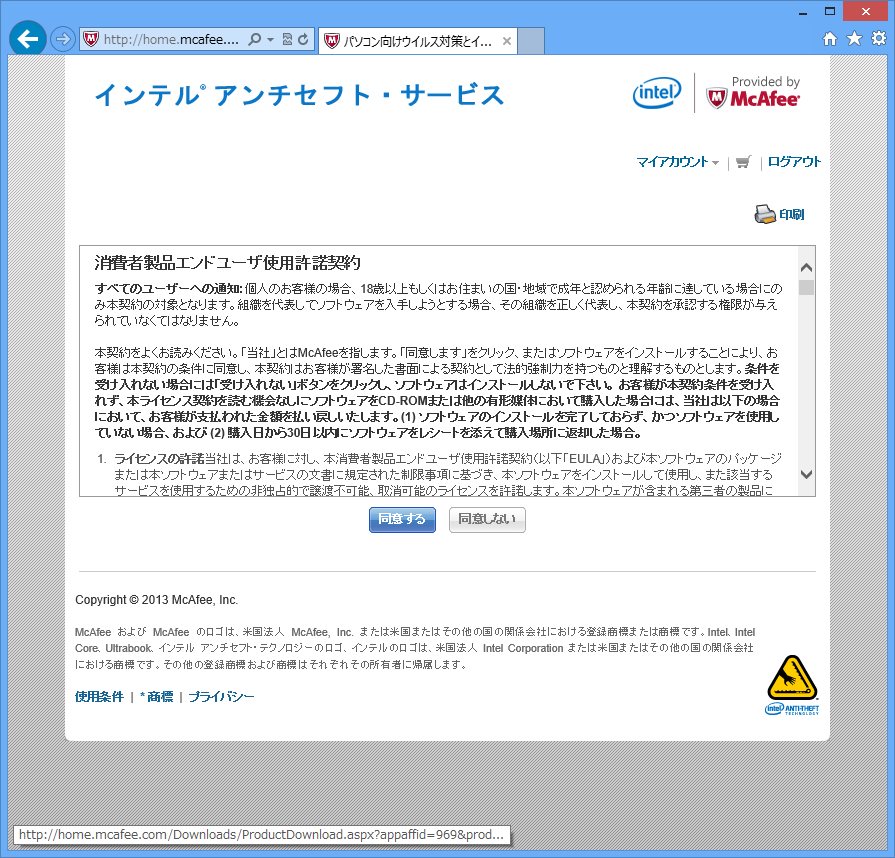Click the compatibility view icon in address bar

288,39
